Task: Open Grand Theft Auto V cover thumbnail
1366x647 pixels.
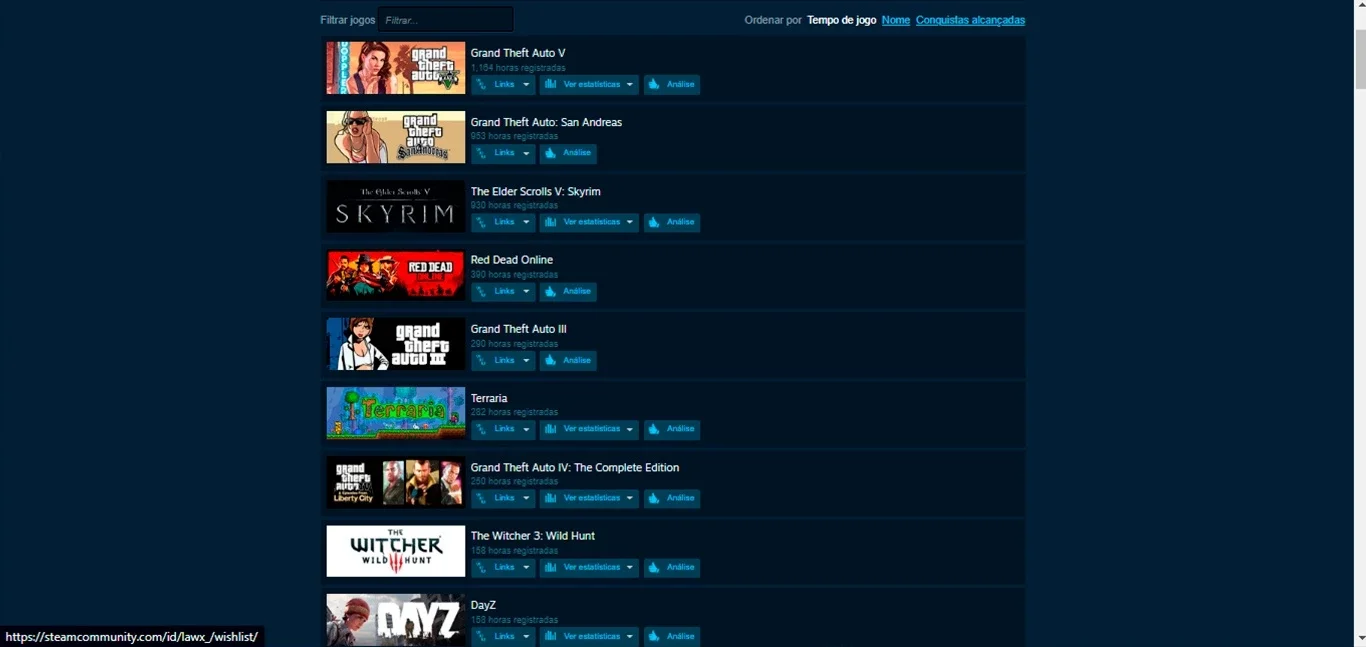Action: click(x=396, y=68)
